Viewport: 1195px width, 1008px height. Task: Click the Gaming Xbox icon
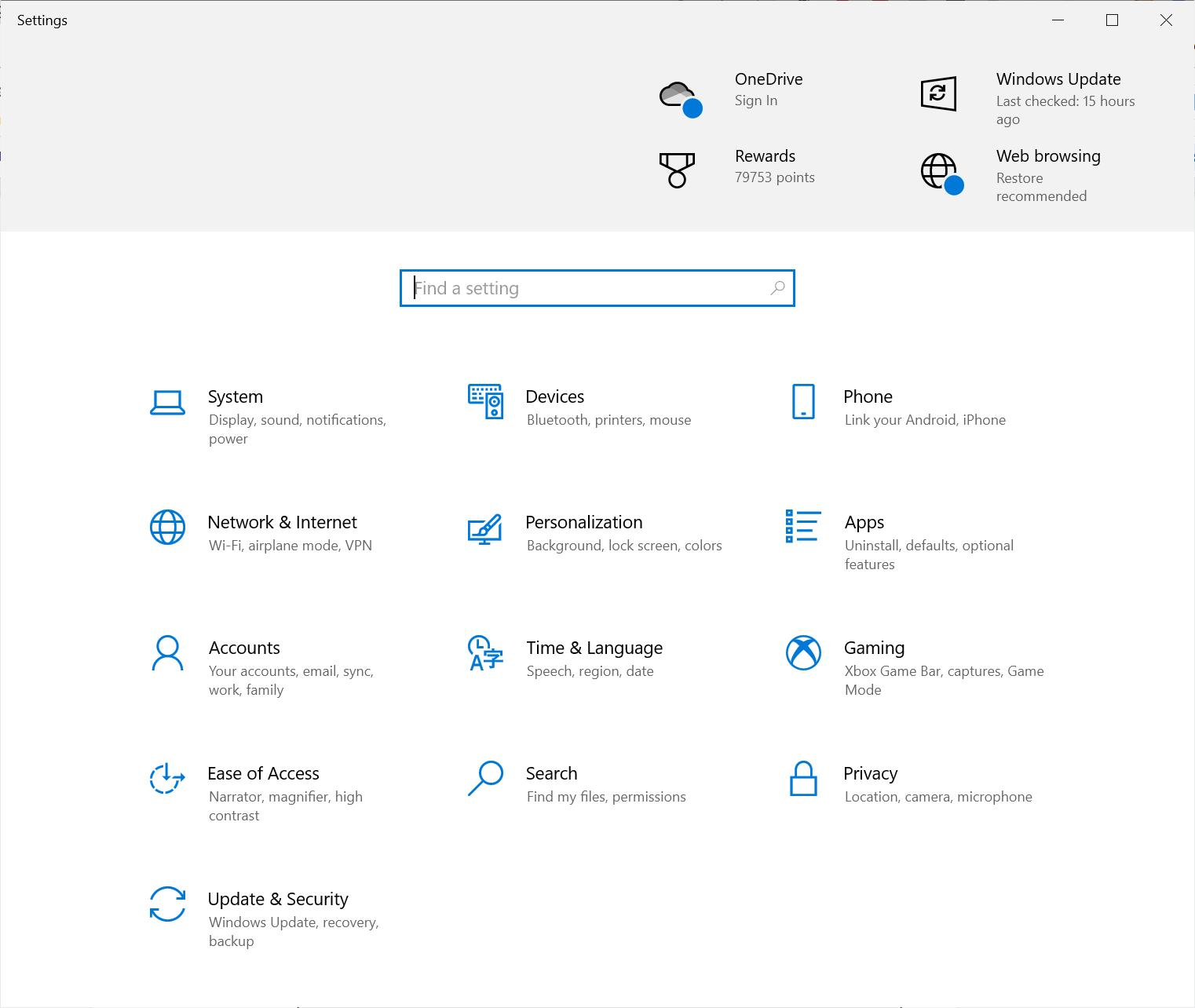coord(803,653)
